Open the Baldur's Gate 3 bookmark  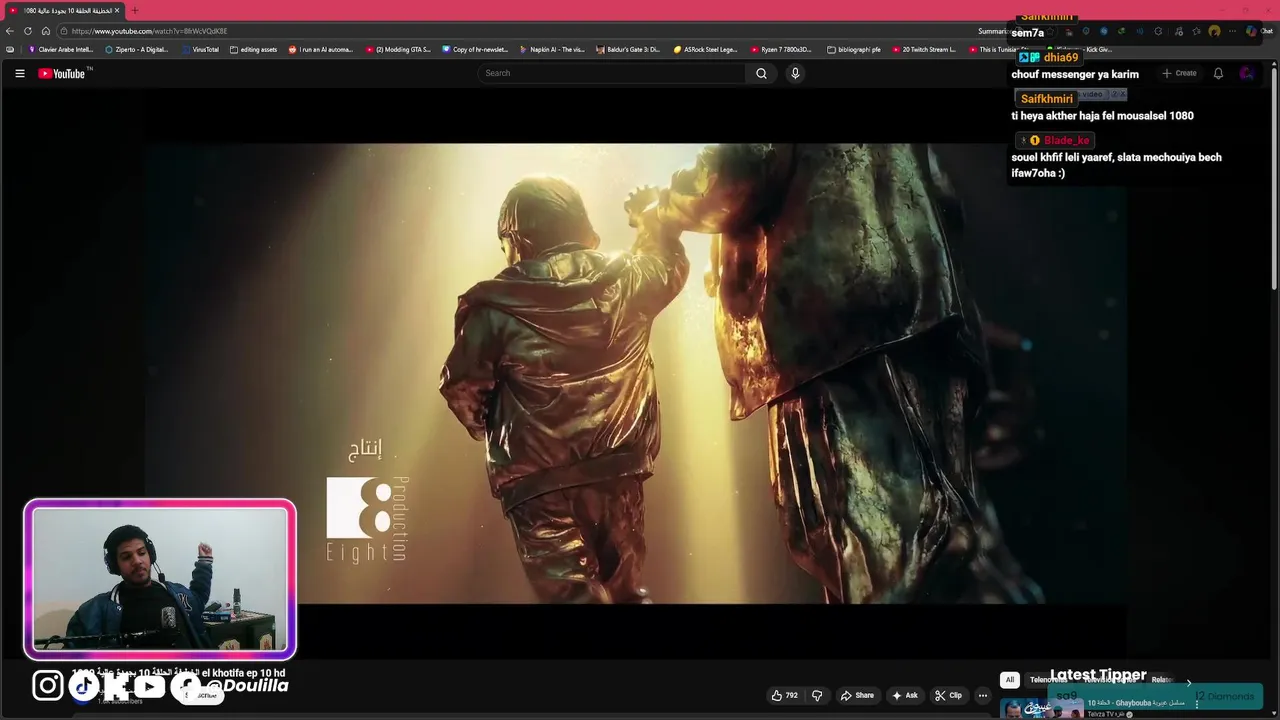(628, 49)
